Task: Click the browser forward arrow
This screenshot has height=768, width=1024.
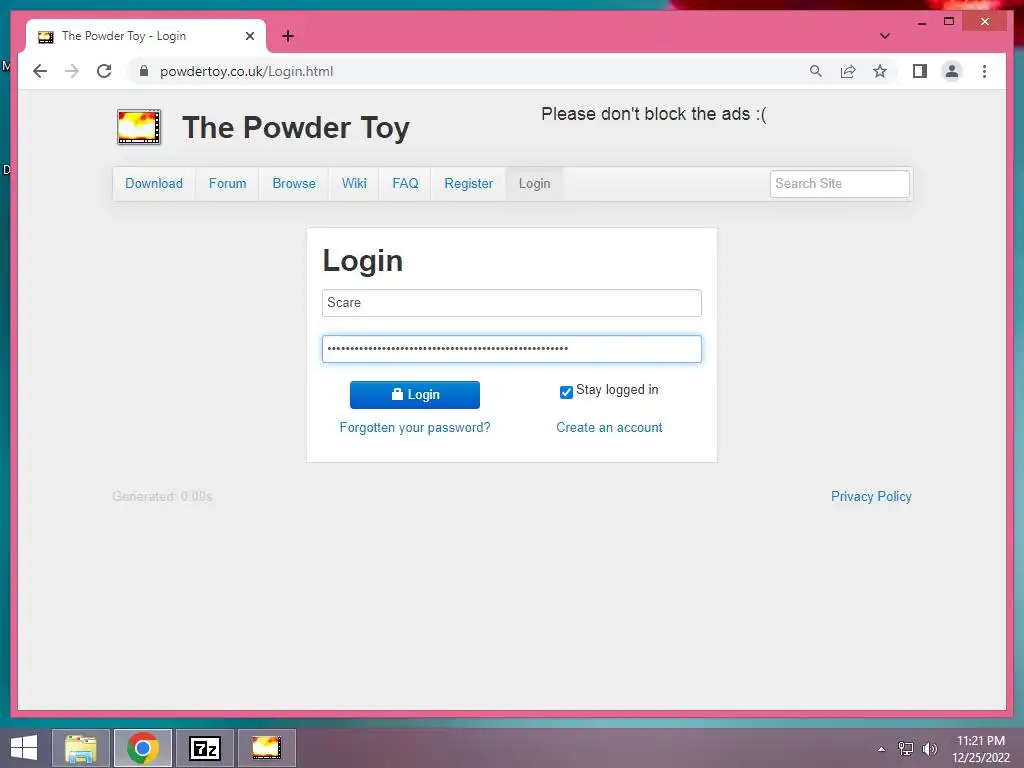Action: point(72,71)
